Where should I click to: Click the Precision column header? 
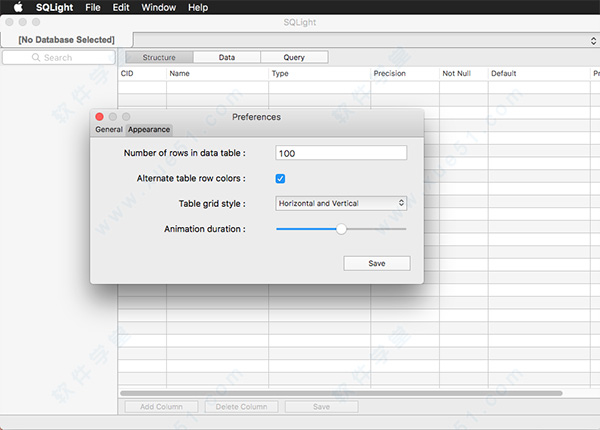[x=405, y=73]
